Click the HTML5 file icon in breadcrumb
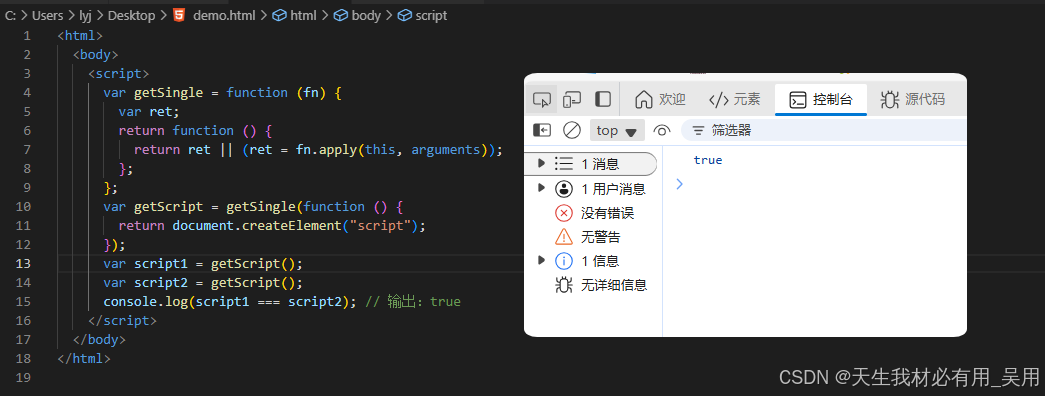 pyautogui.click(x=179, y=15)
